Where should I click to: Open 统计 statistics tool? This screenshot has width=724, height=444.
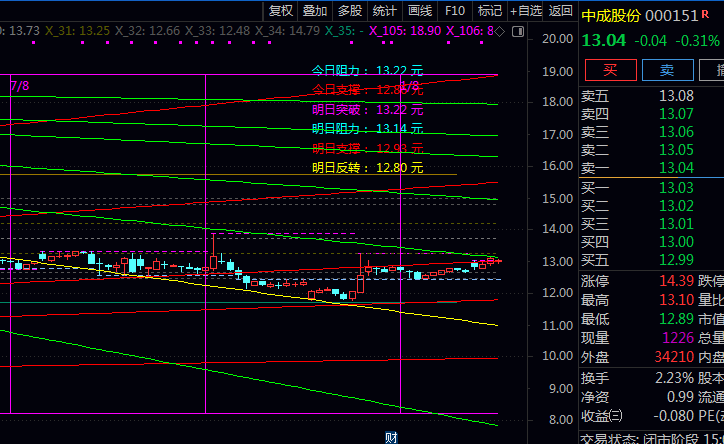385,11
